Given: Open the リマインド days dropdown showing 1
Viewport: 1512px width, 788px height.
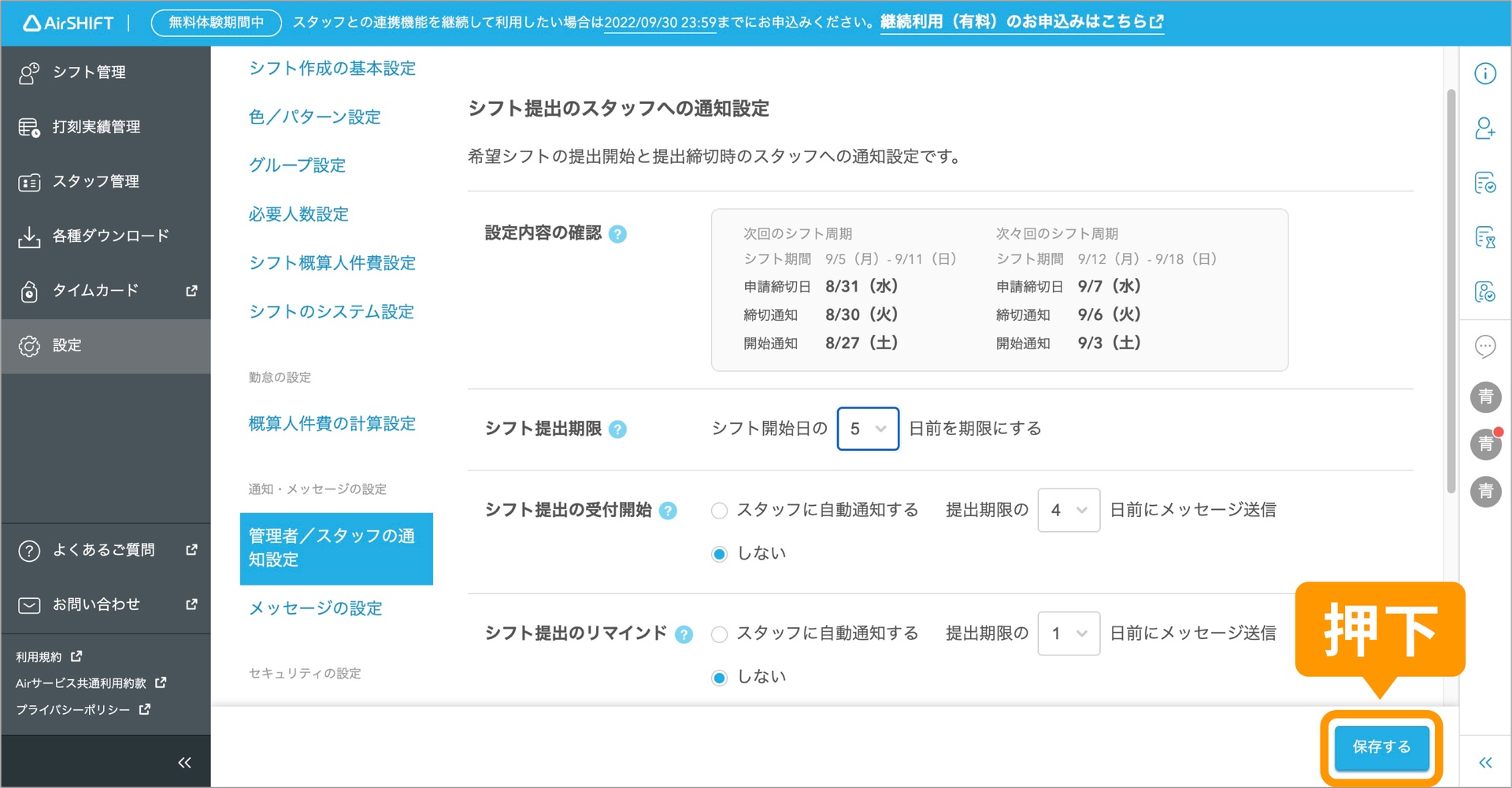Looking at the screenshot, I should 1068,634.
